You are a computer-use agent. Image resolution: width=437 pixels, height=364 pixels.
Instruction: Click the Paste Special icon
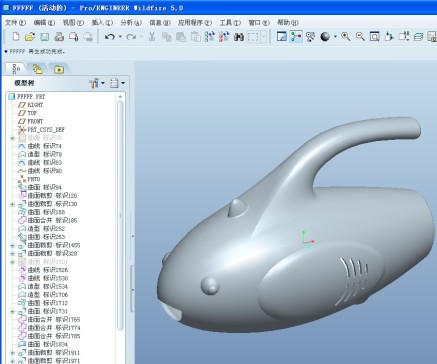[x=195, y=36]
